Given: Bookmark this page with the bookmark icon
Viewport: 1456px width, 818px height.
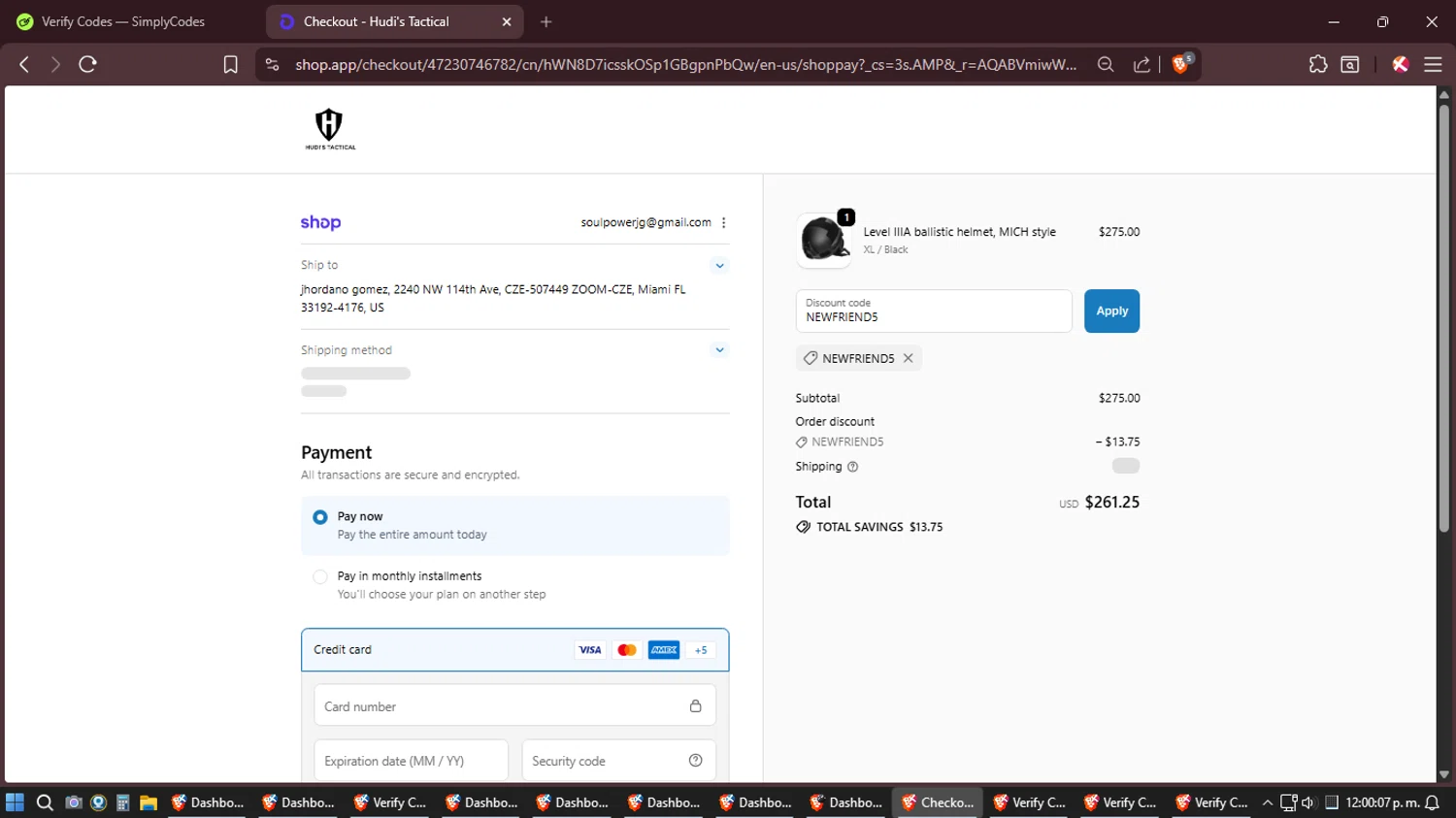Looking at the screenshot, I should (x=230, y=64).
